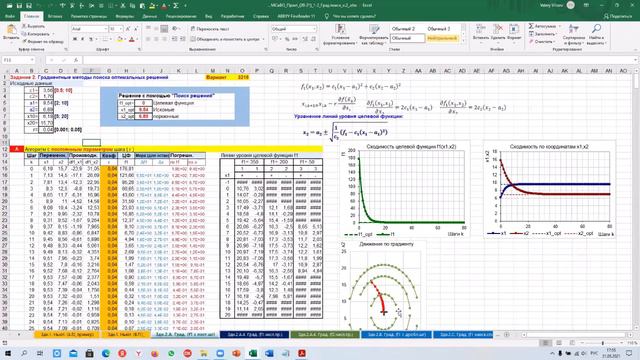Click the zoom slider in status bar
This screenshot has width=640, height=360.
602,343
